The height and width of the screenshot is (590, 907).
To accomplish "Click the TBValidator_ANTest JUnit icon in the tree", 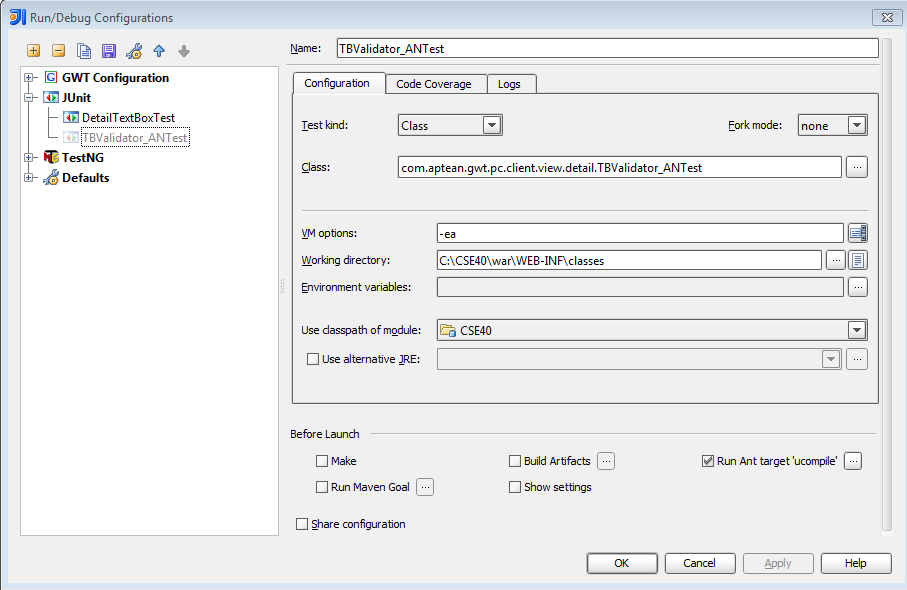I will (x=71, y=138).
